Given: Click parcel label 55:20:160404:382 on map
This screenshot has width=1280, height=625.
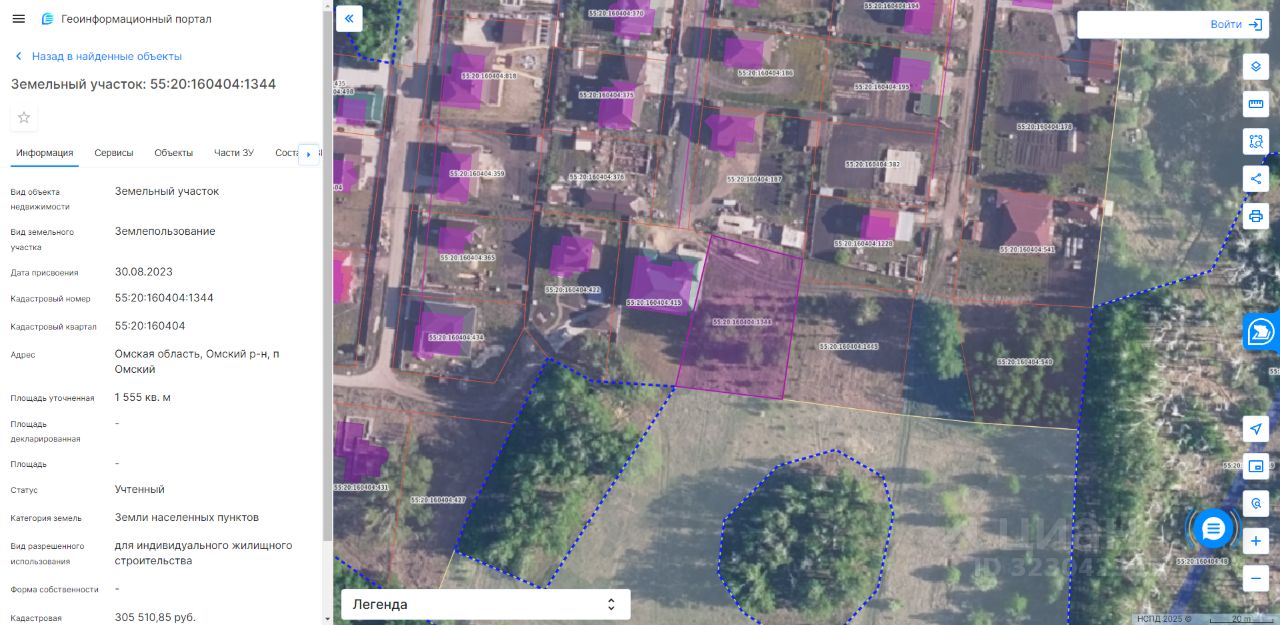Looking at the screenshot, I should click(x=872, y=164).
